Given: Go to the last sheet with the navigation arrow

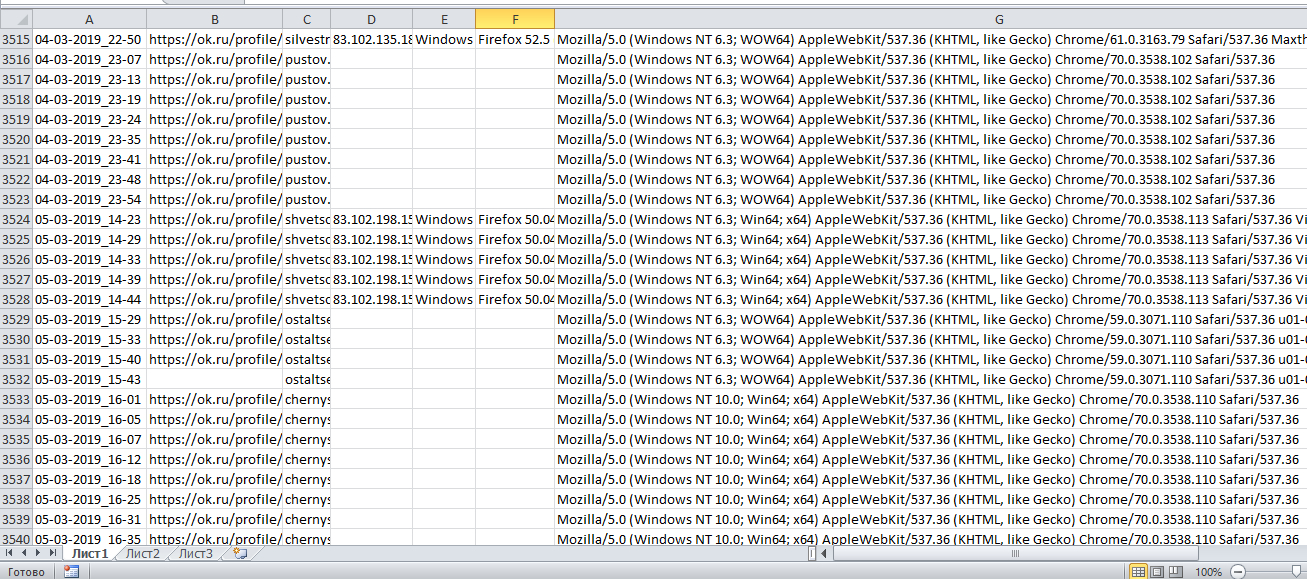Looking at the screenshot, I should (x=52, y=553).
